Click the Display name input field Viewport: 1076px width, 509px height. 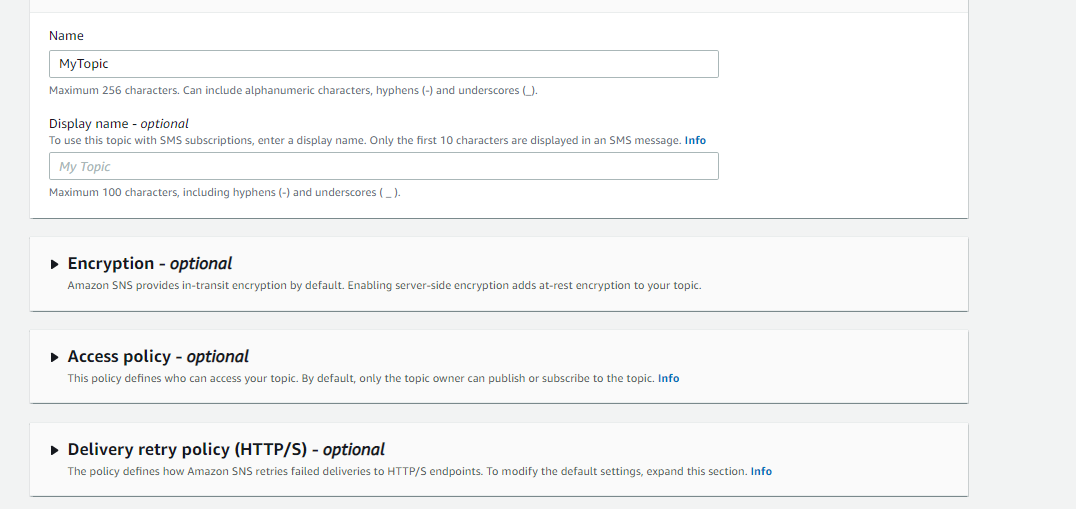[383, 166]
